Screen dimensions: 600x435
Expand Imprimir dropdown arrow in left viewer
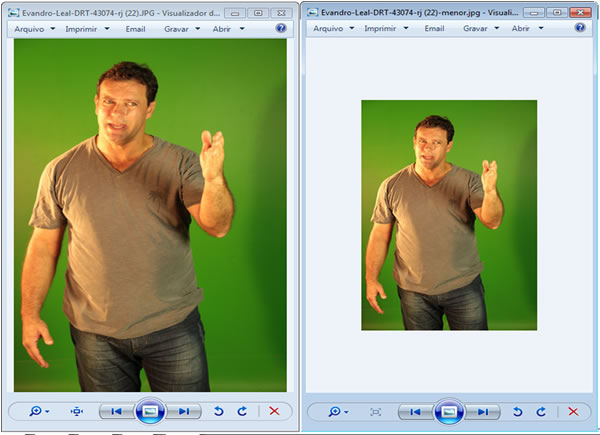click(x=107, y=29)
